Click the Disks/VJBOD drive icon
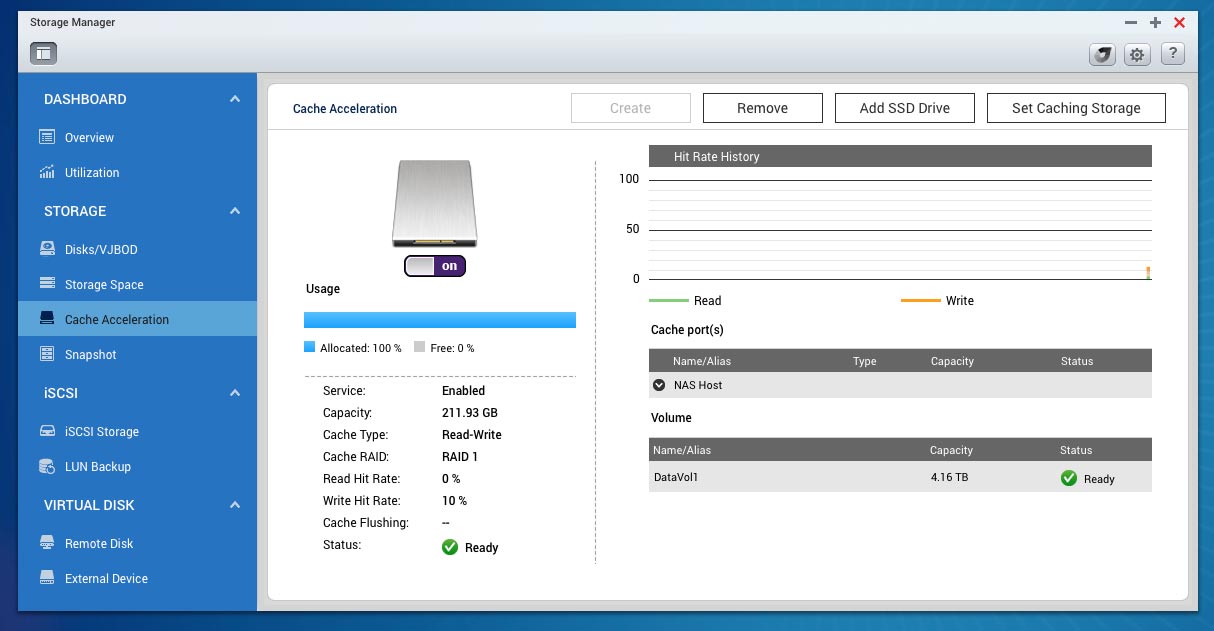This screenshot has height=631, width=1214. (x=46, y=249)
